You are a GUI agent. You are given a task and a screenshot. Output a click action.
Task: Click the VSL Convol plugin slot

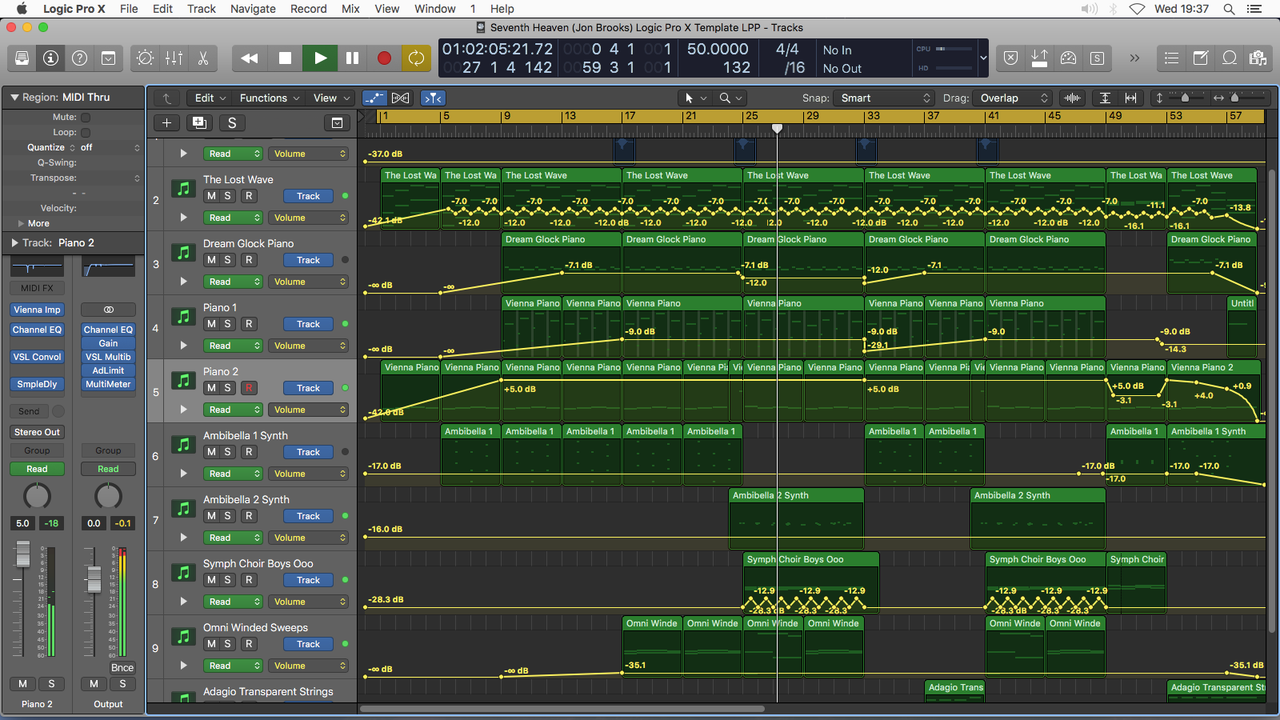37,357
